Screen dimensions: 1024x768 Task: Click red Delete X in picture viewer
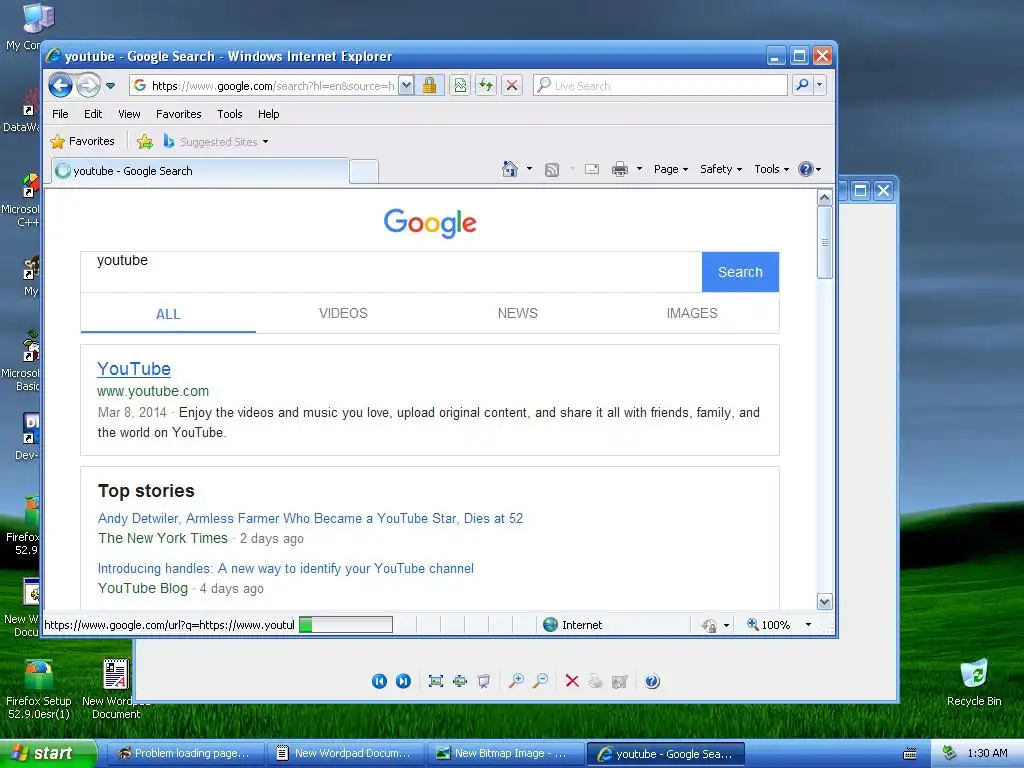point(572,681)
